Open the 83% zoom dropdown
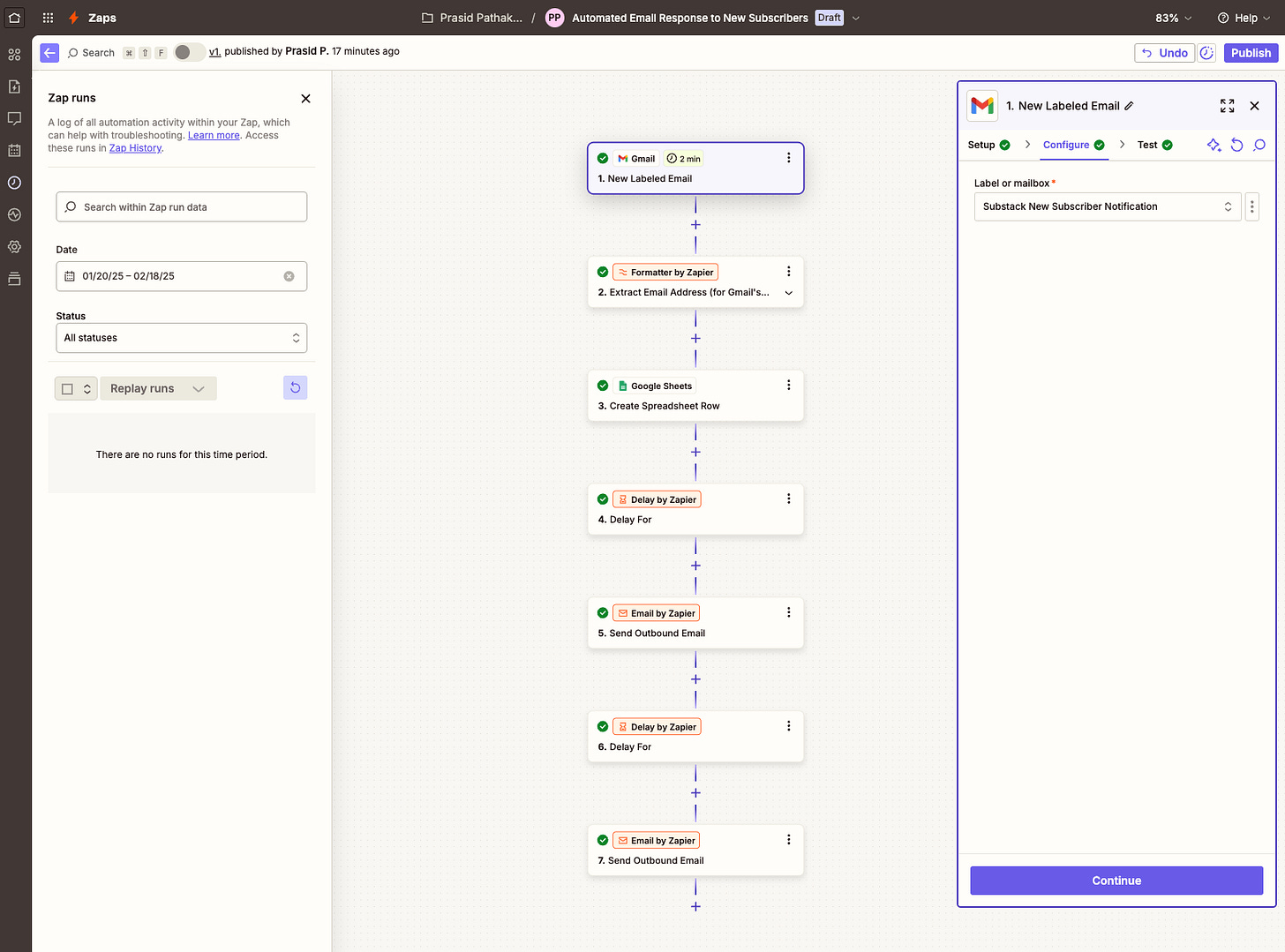This screenshot has width=1285, height=952. point(1174,18)
